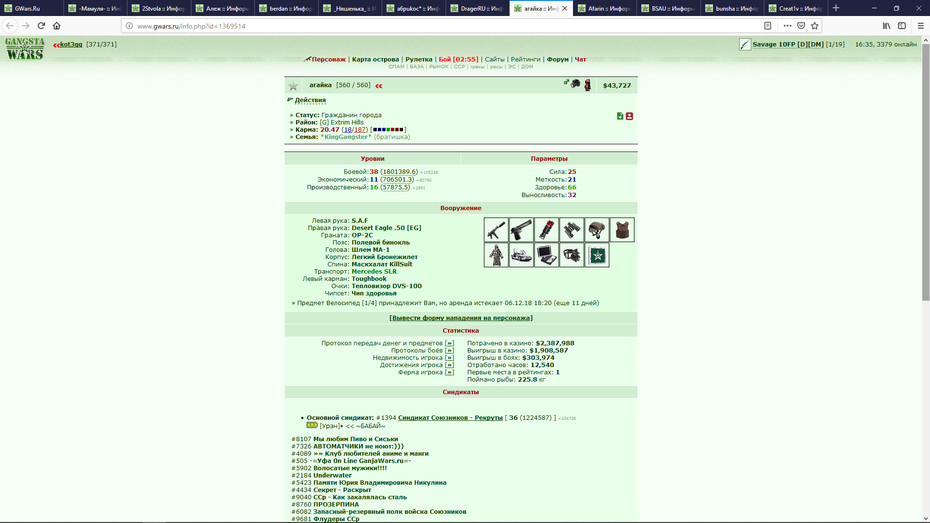
Task: Open the Рейтинги ratings link
Action: [525, 59]
